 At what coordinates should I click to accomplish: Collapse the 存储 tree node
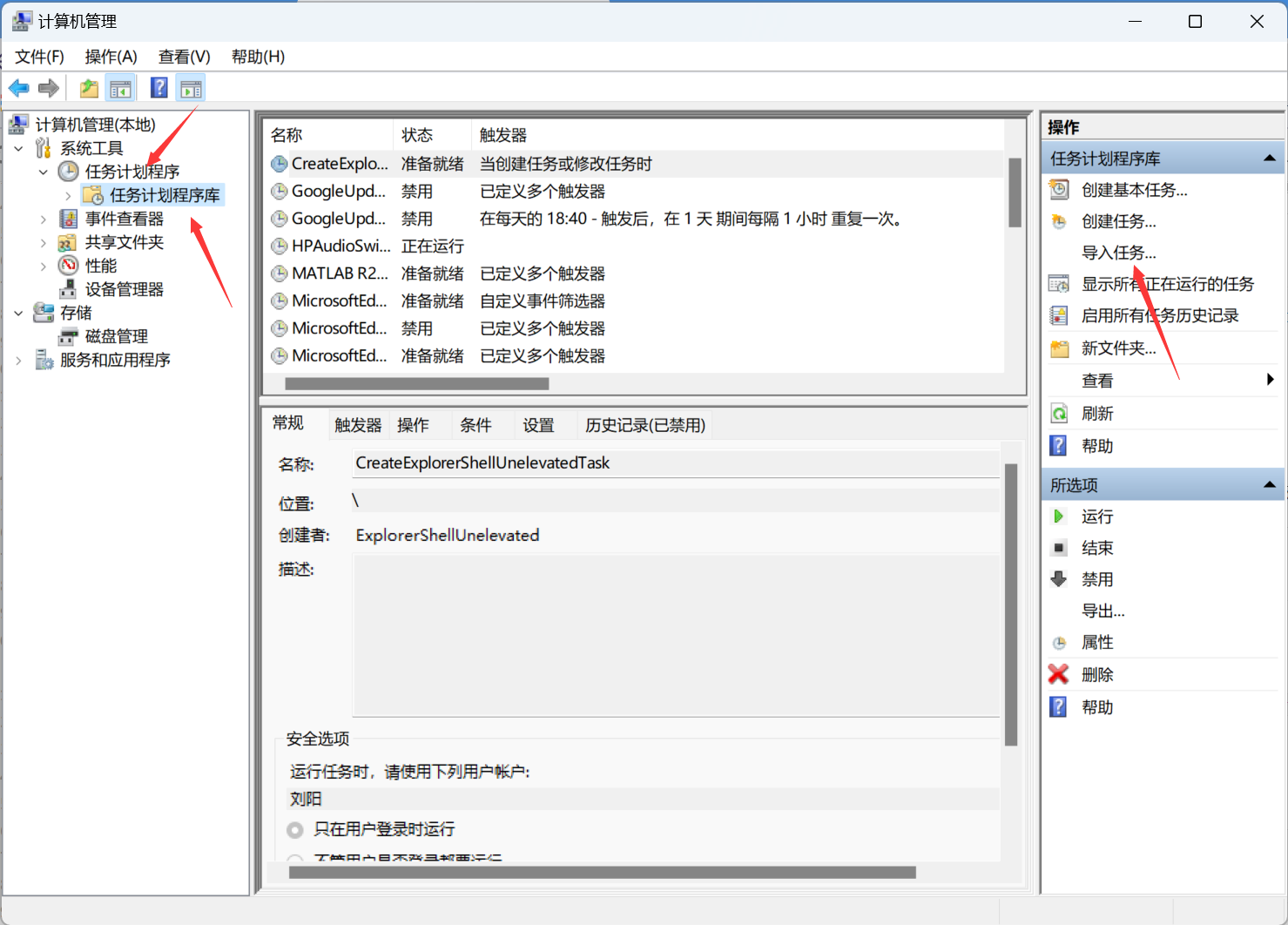pyautogui.click(x=19, y=314)
